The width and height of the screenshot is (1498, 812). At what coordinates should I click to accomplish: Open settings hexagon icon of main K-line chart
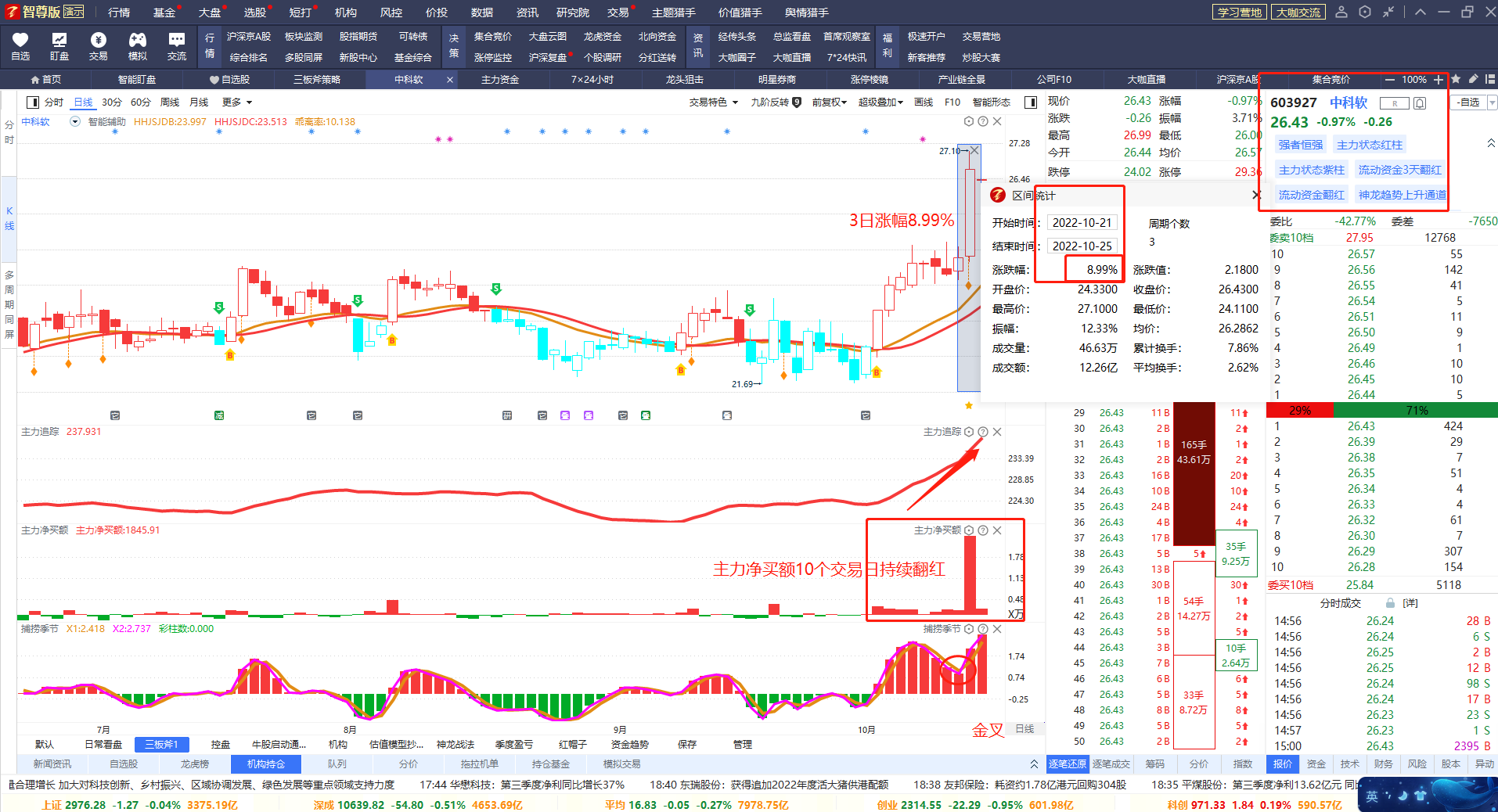coord(969,121)
